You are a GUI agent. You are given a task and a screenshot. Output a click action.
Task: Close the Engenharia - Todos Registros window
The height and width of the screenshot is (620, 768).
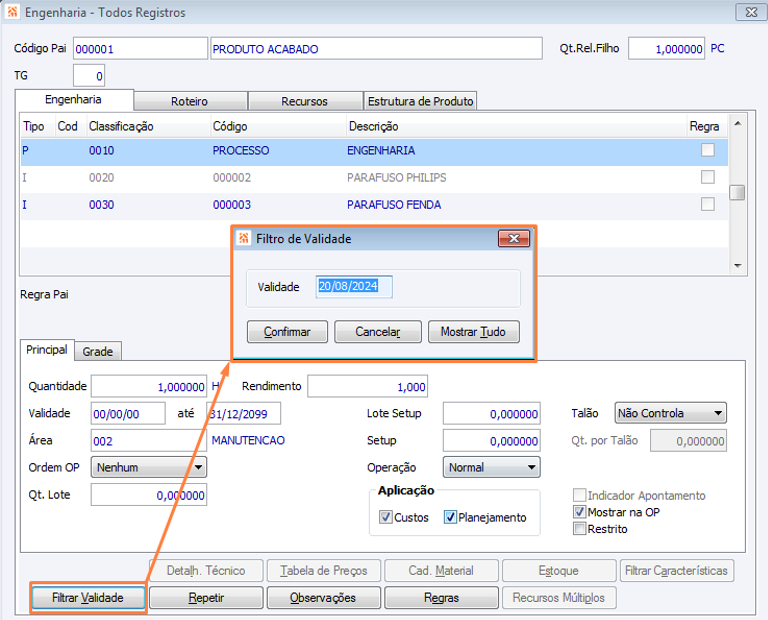tap(751, 12)
